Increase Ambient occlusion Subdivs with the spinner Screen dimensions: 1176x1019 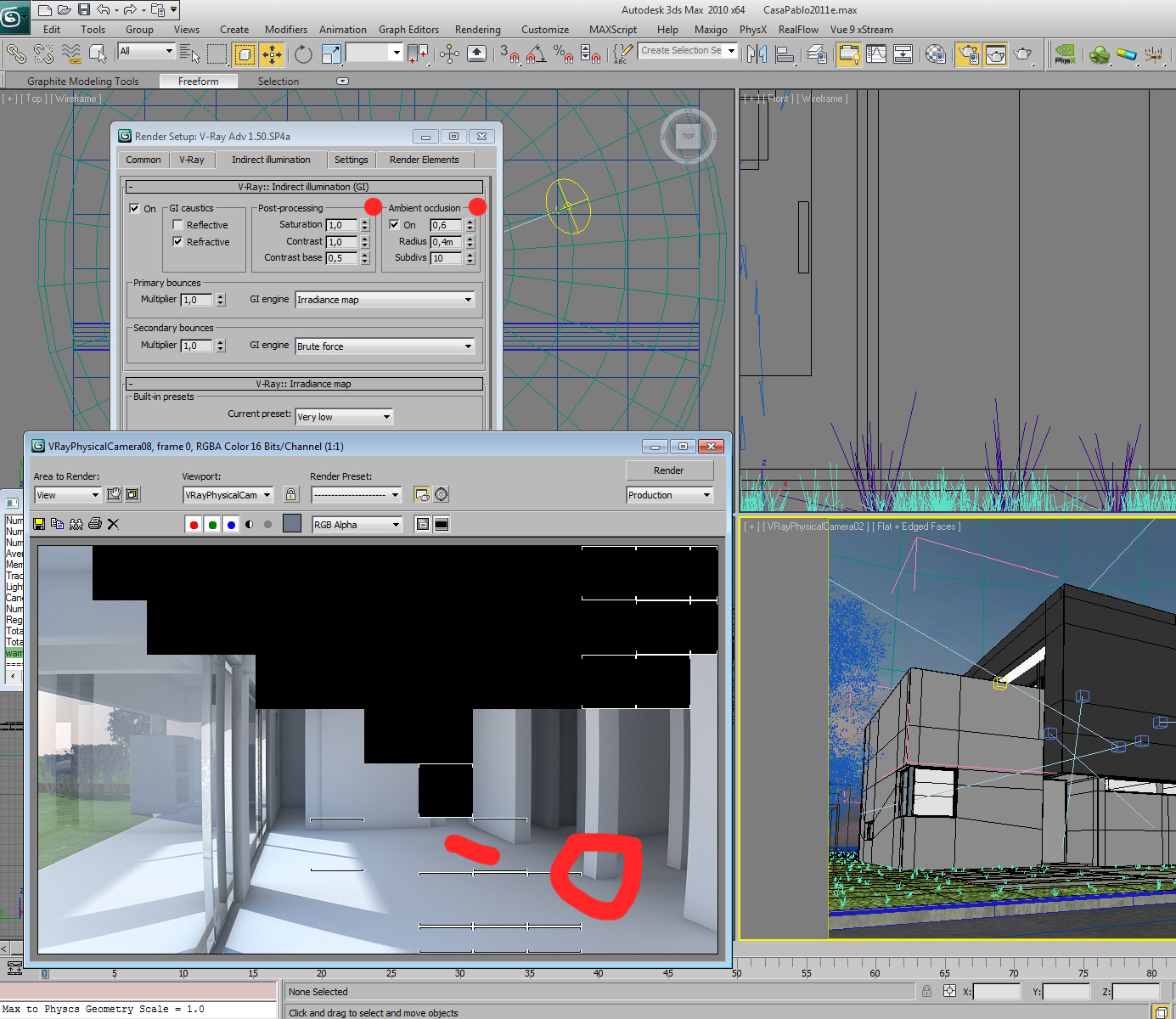pos(470,254)
